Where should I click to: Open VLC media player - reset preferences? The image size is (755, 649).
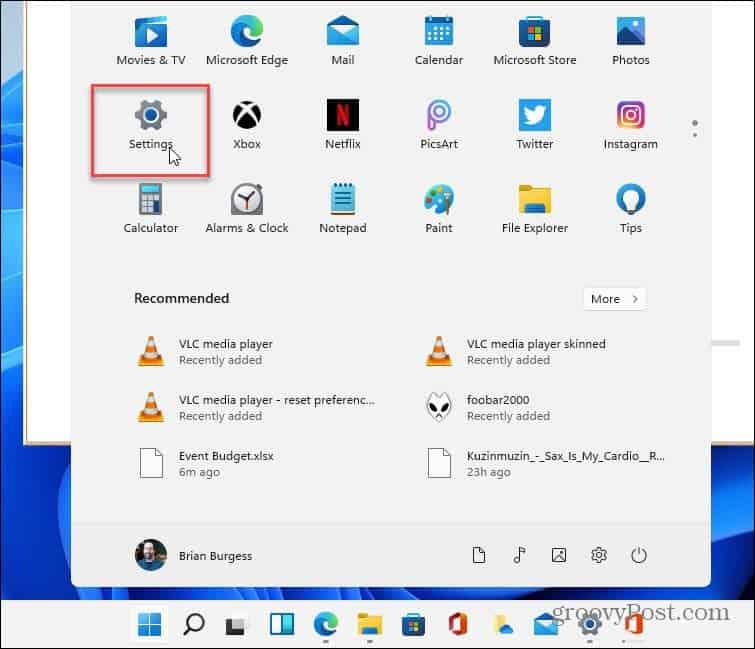tap(255, 408)
